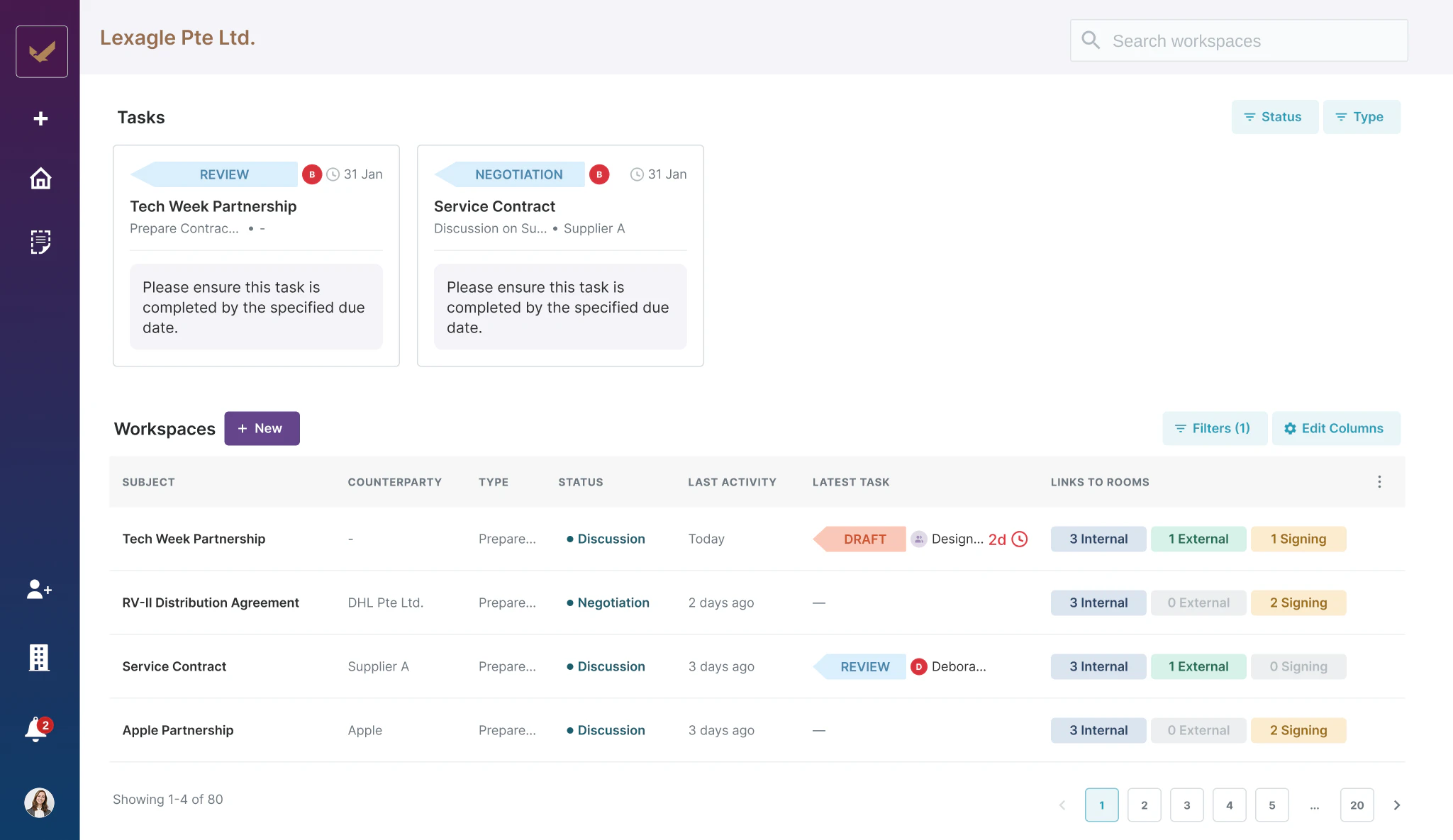Open the Home page from the sidebar

(x=40, y=179)
